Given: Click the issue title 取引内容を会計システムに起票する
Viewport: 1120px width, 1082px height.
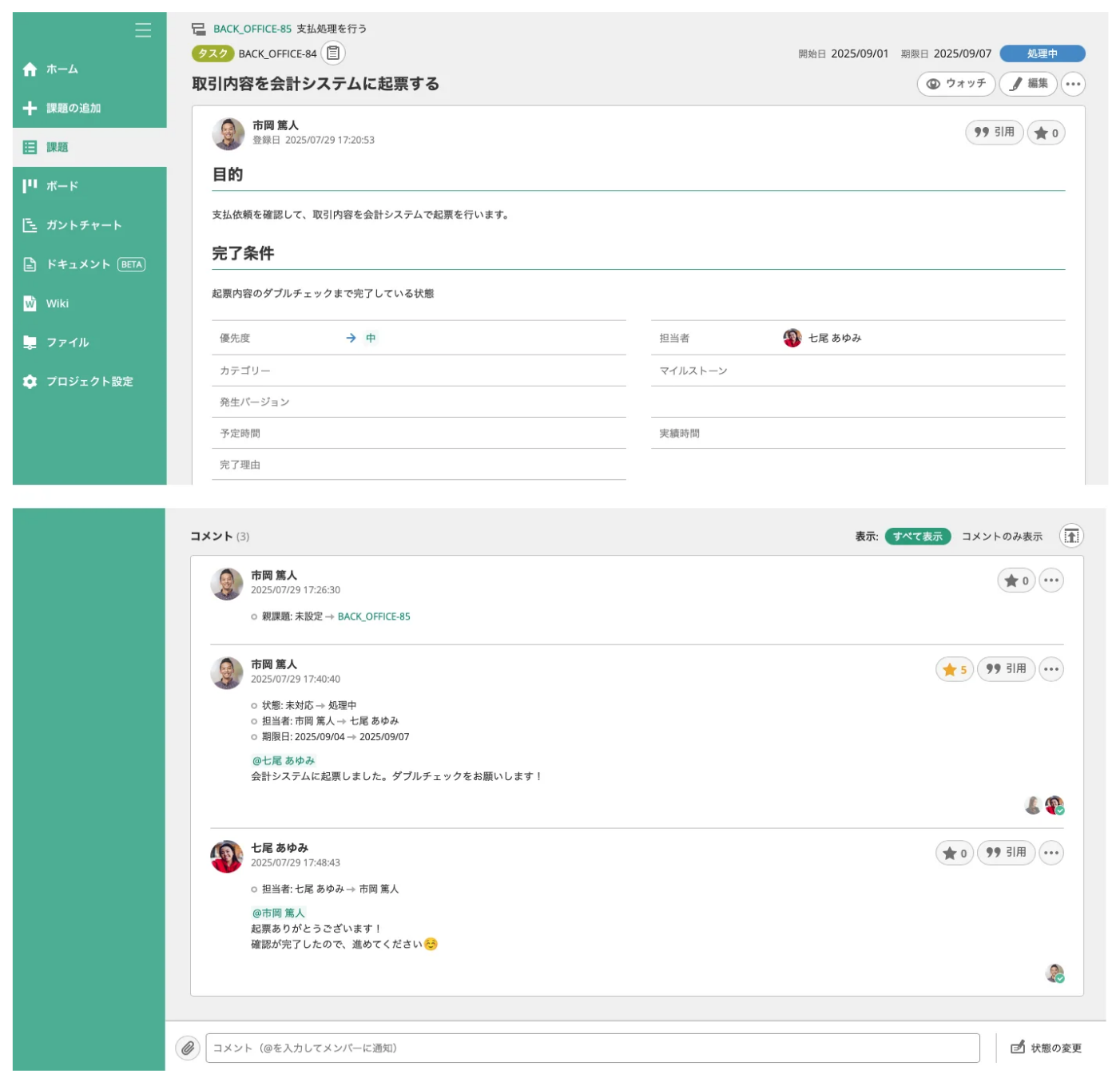Looking at the screenshot, I should [316, 84].
